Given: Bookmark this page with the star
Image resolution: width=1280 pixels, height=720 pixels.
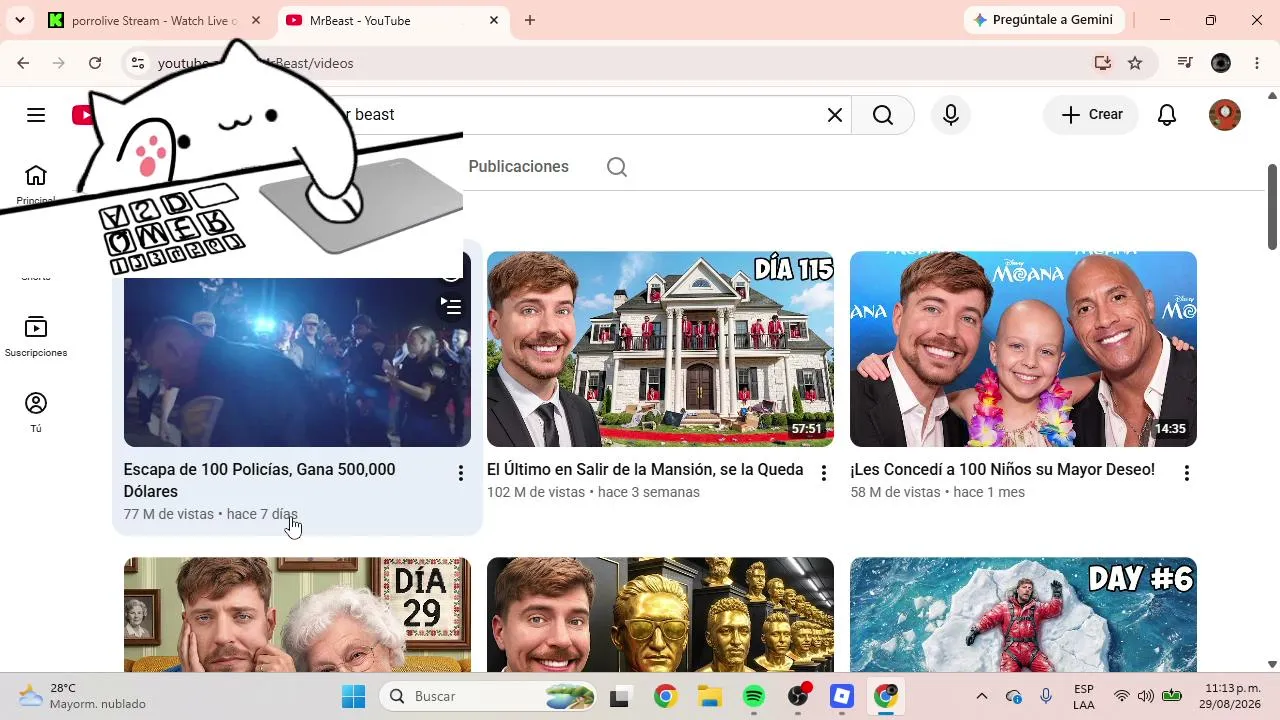Looking at the screenshot, I should (x=1135, y=63).
